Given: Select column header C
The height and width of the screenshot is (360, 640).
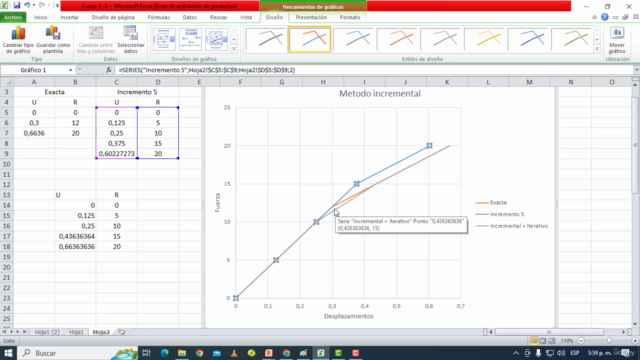Looking at the screenshot, I should click(x=116, y=82).
